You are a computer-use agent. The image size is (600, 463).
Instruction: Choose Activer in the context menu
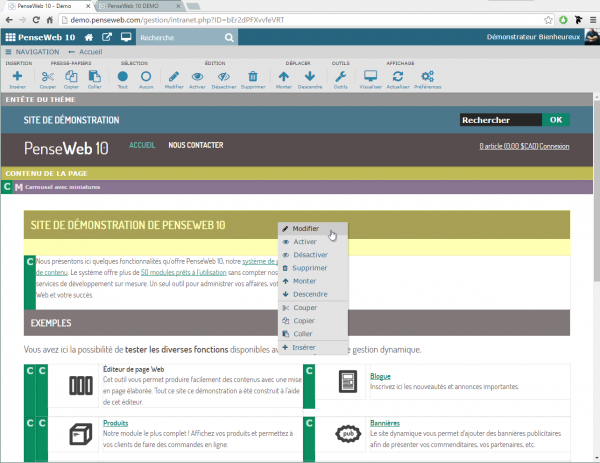313,241
